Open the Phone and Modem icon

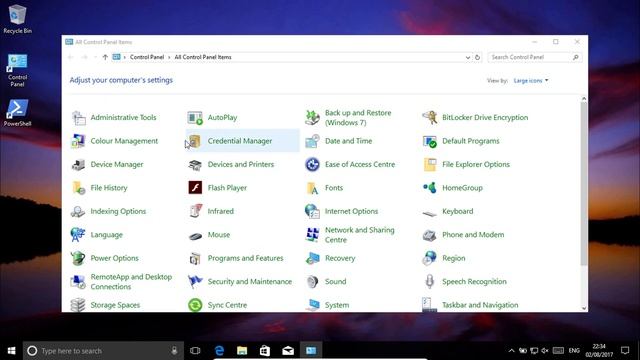click(429, 235)
